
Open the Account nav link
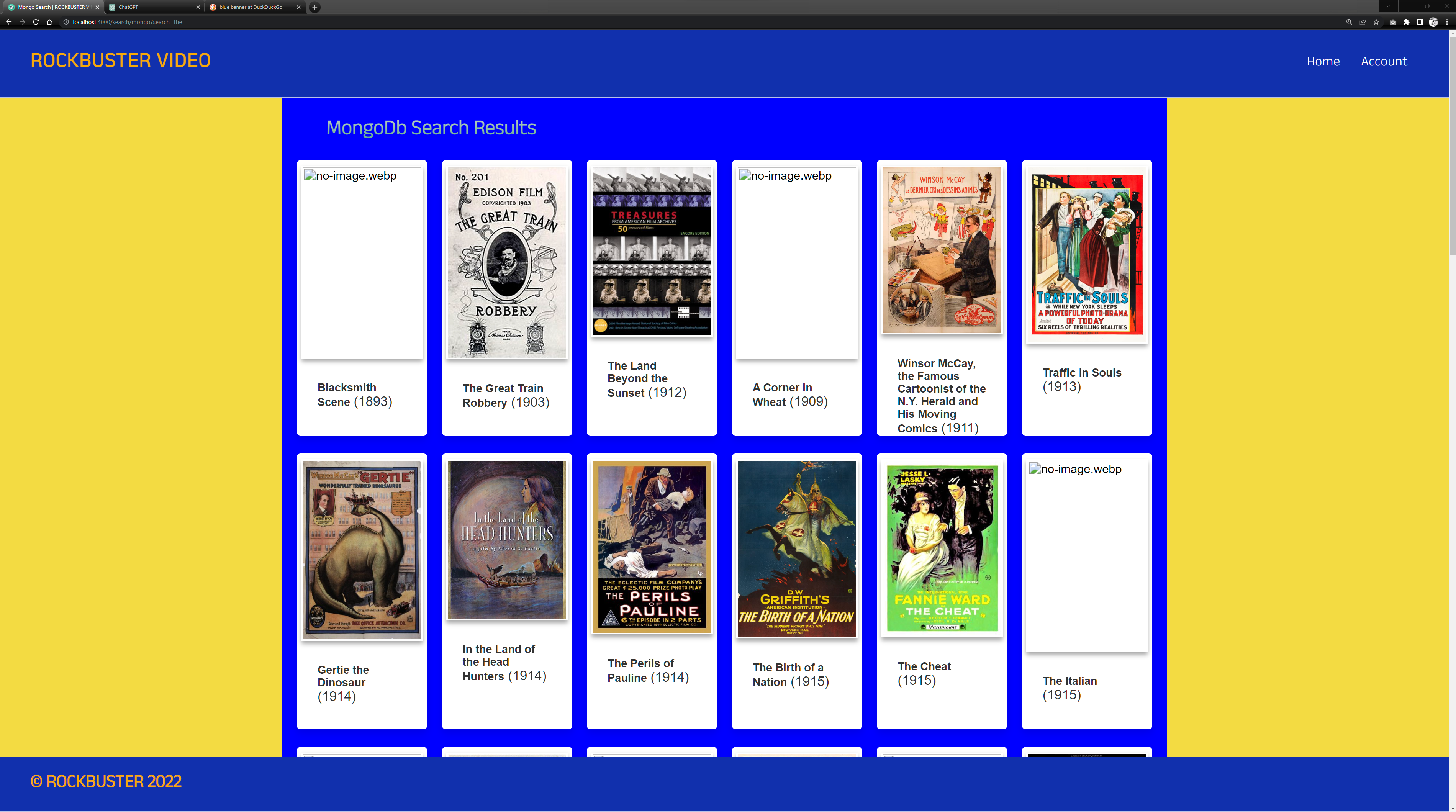[1384, 61]
